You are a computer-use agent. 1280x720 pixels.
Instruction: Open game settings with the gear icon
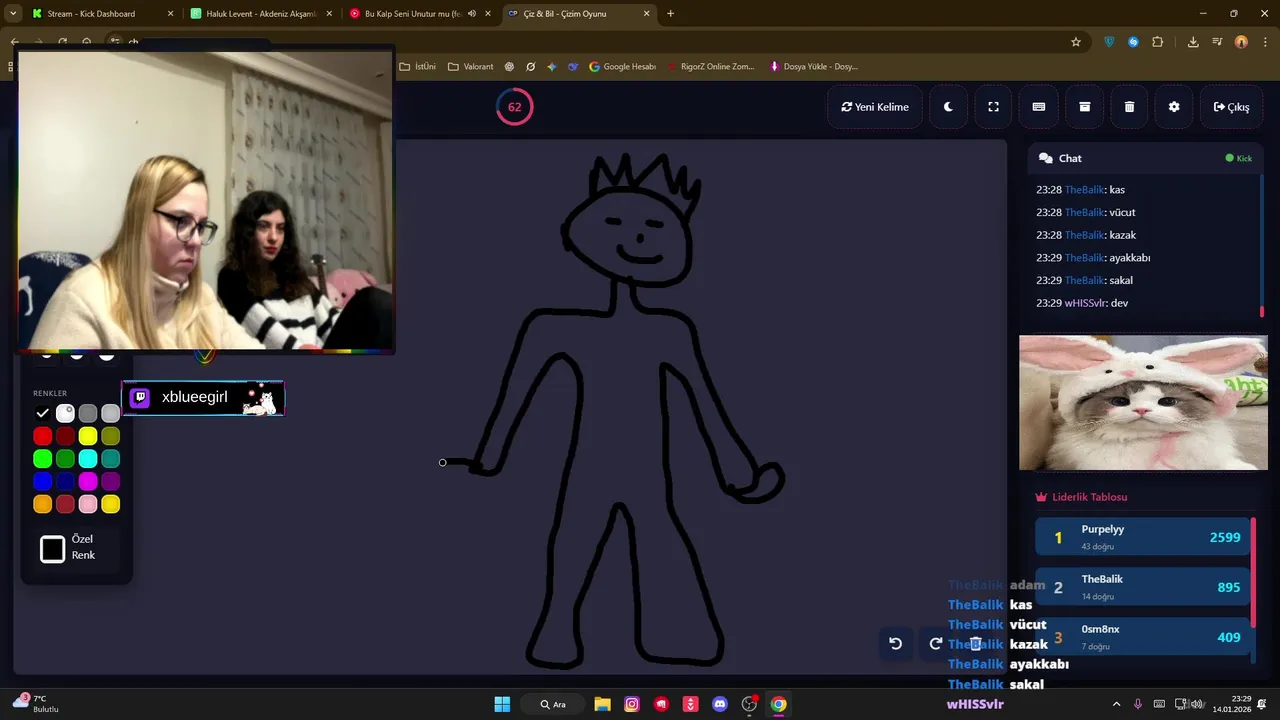1174,107
